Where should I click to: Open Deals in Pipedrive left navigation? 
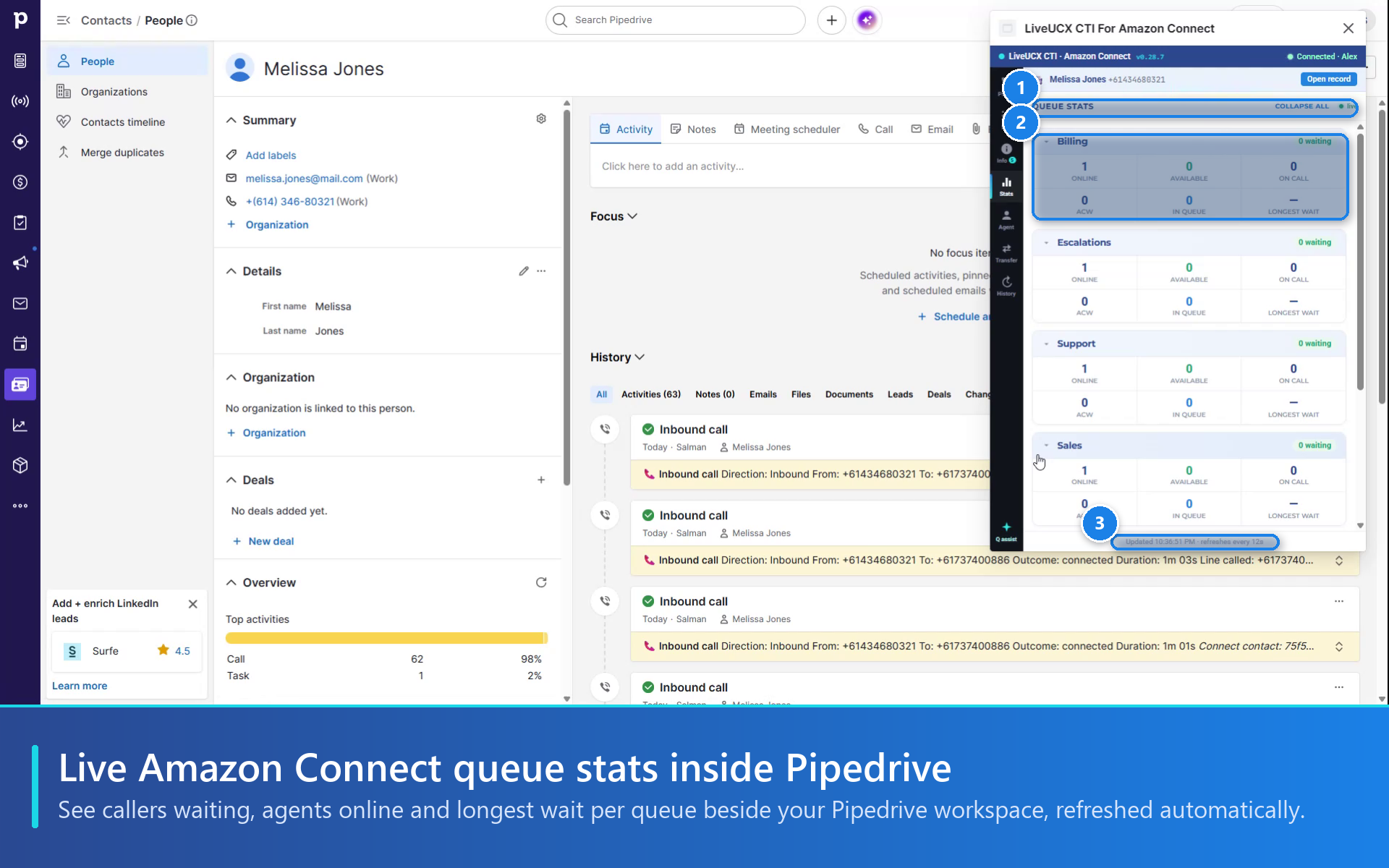pyautogui.click(x=20, y=182)
